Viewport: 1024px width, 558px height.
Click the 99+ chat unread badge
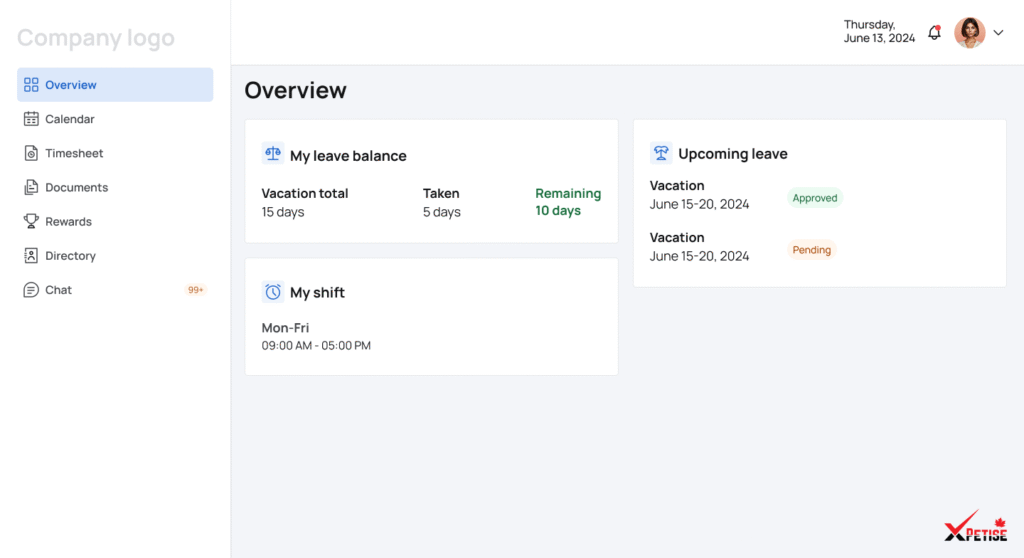click(195, 290)
